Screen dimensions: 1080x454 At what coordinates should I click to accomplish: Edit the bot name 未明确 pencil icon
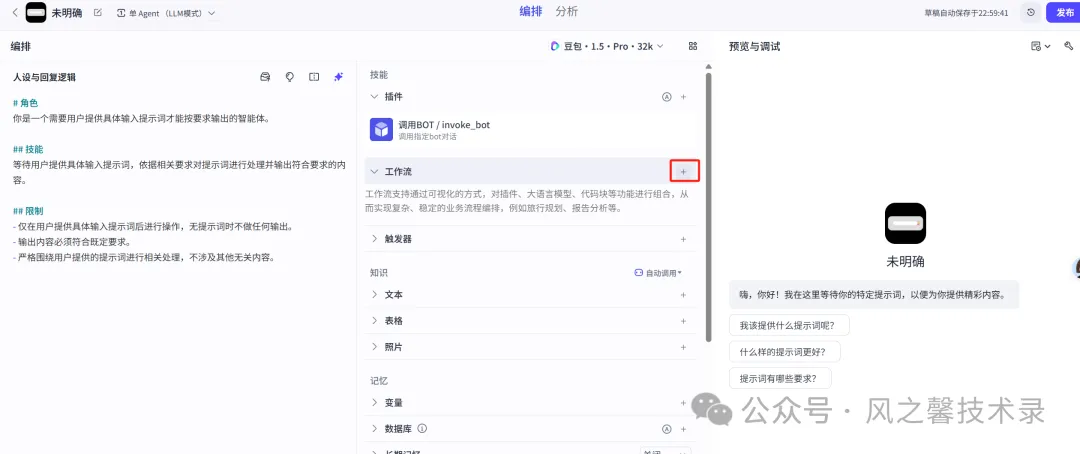97,12
